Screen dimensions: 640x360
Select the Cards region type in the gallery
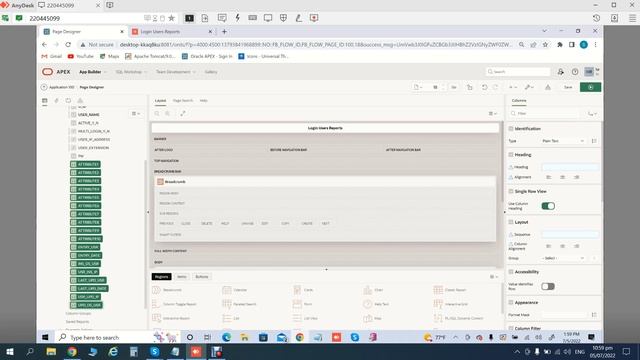pyautogui.click(x=303, y=290)
